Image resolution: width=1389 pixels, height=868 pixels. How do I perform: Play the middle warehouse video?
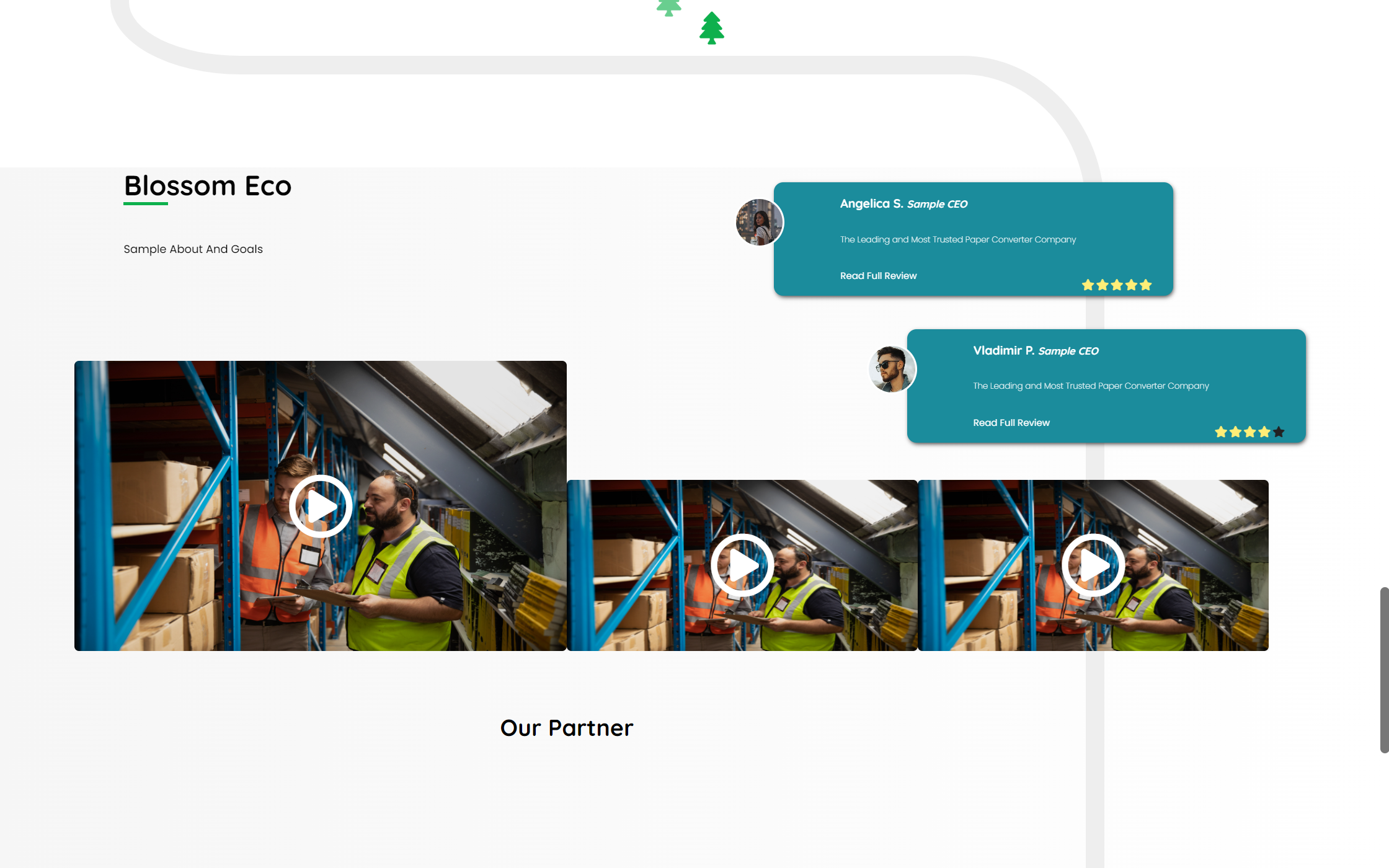coord(742,565)
